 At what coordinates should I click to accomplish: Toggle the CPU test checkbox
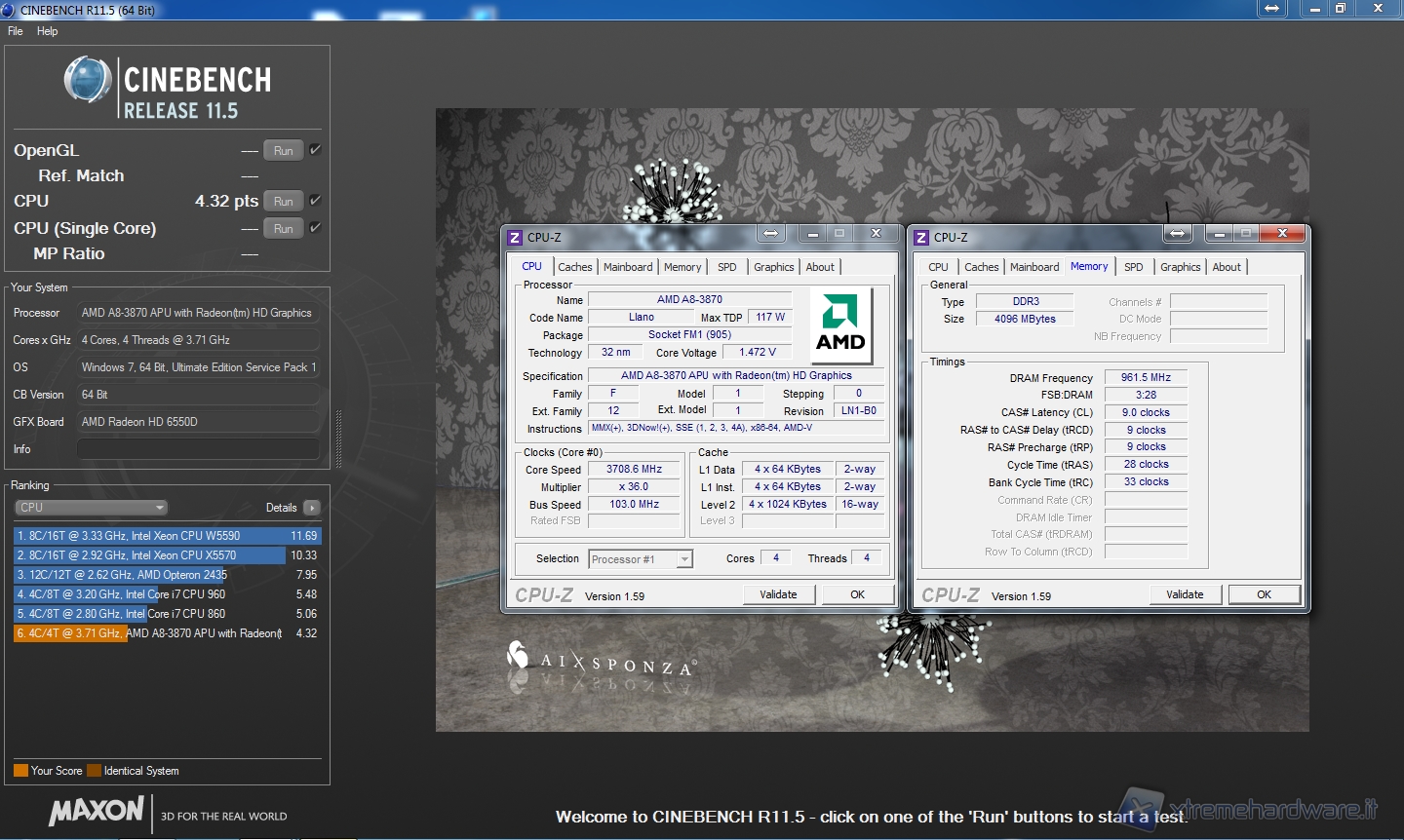pos(315,201)
